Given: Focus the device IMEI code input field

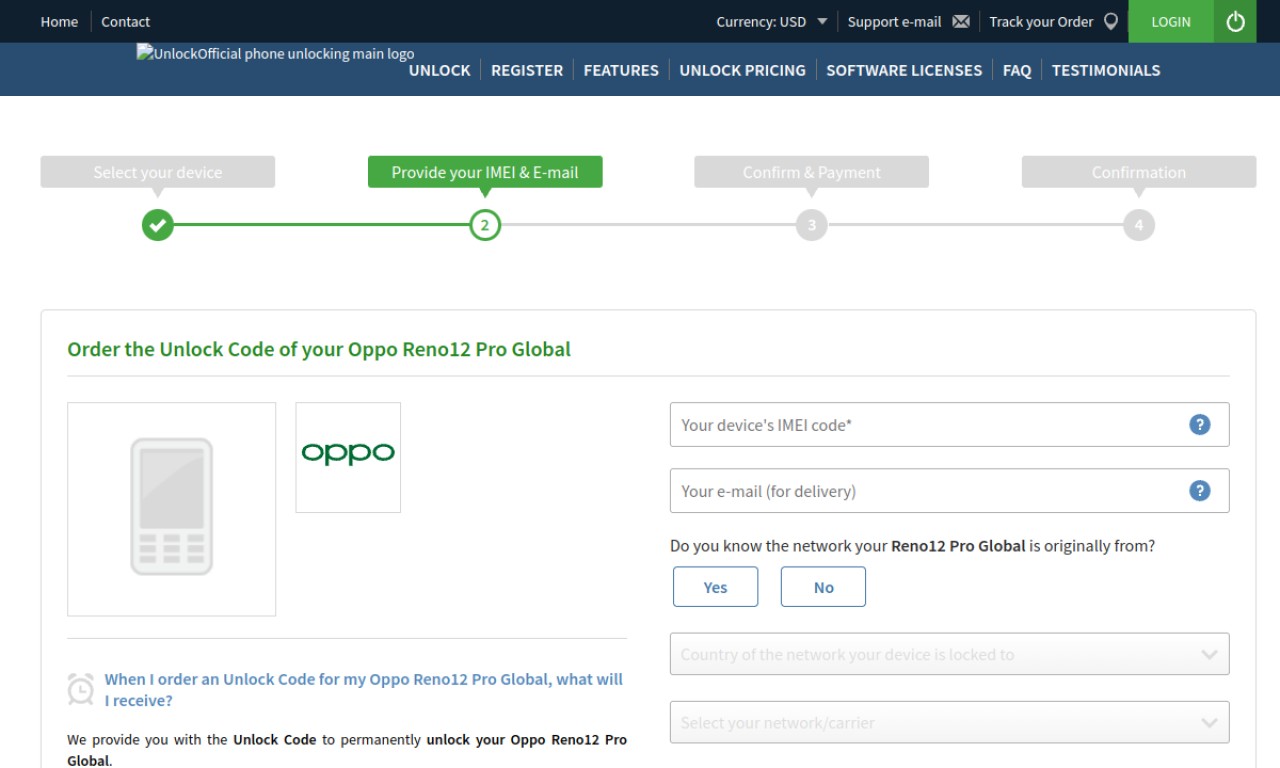Looking at the screenshot, I should click(949, 425).
